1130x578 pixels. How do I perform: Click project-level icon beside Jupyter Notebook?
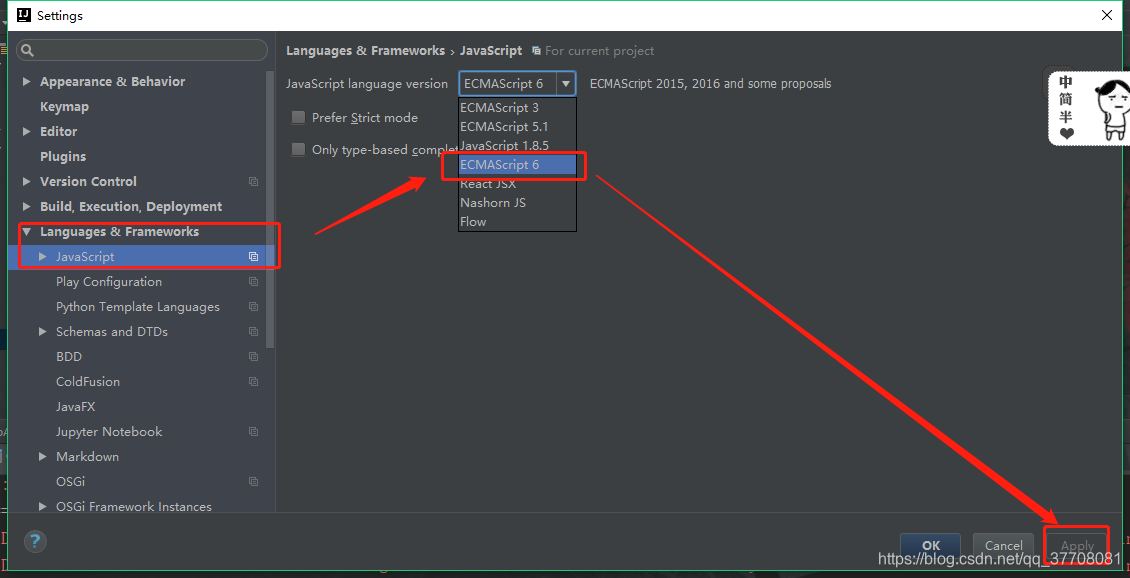pos(253,432)
